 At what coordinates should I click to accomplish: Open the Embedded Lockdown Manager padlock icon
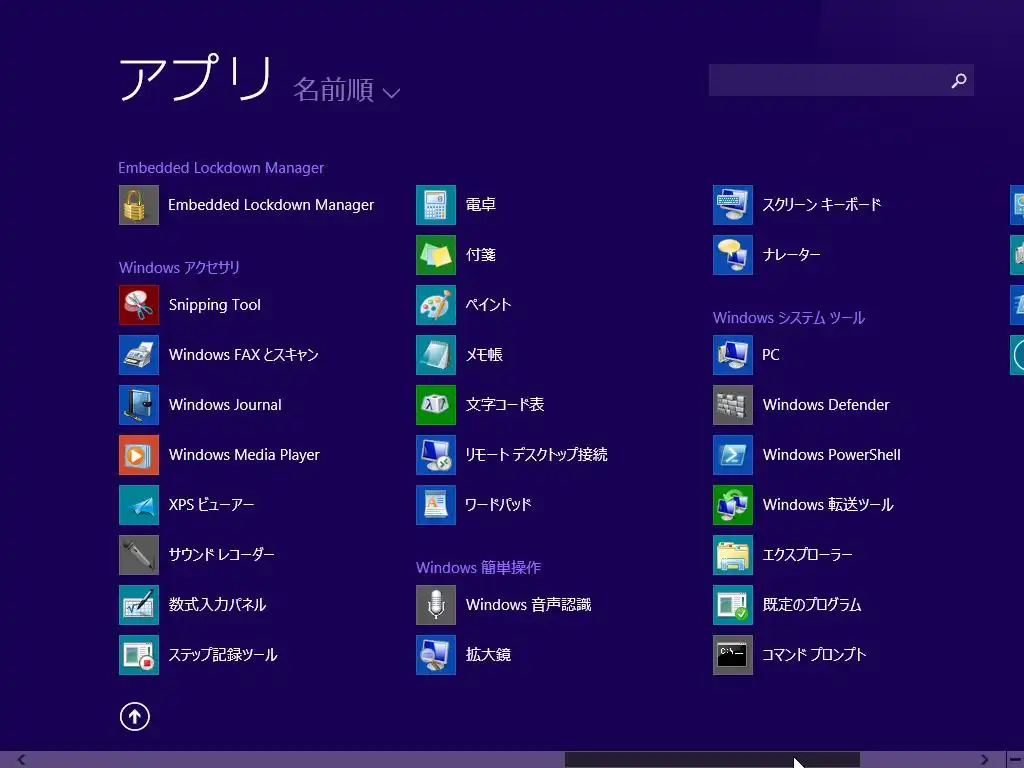coord(138,205)
